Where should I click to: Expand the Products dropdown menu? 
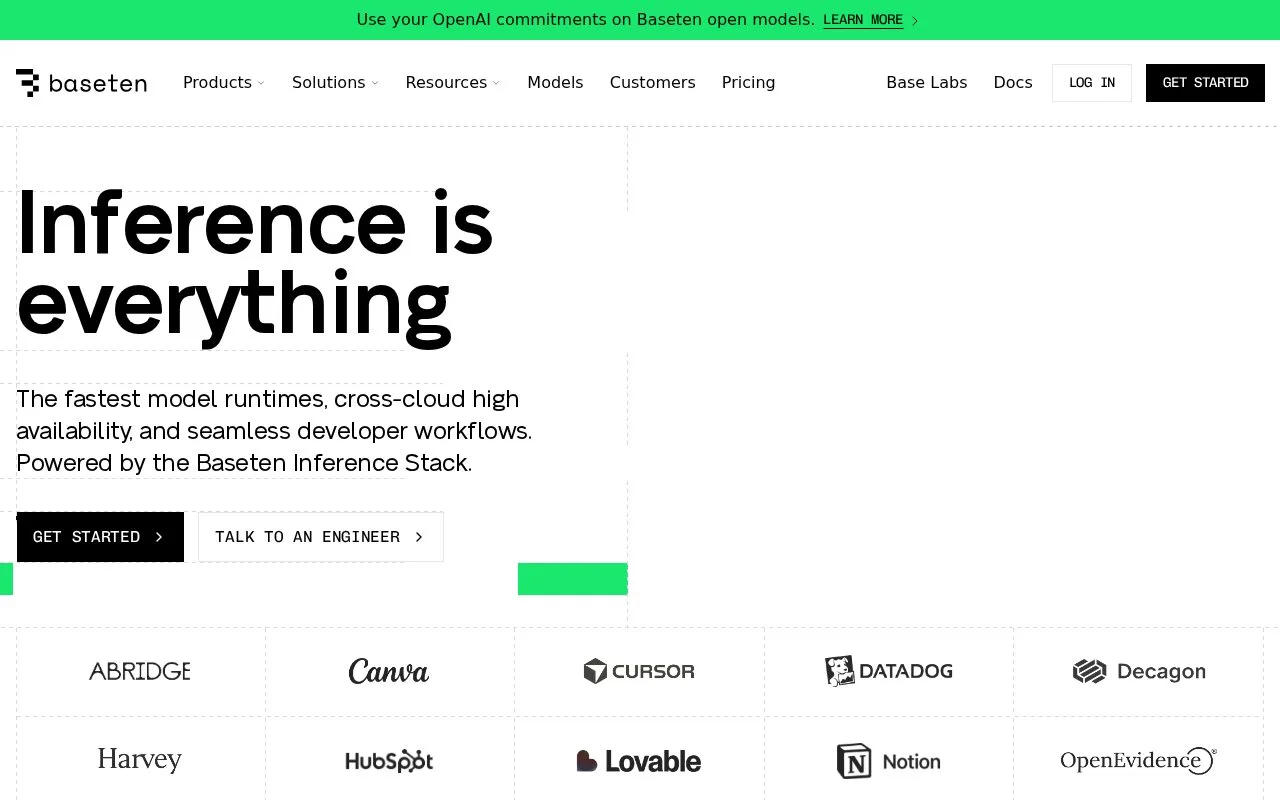224,83
